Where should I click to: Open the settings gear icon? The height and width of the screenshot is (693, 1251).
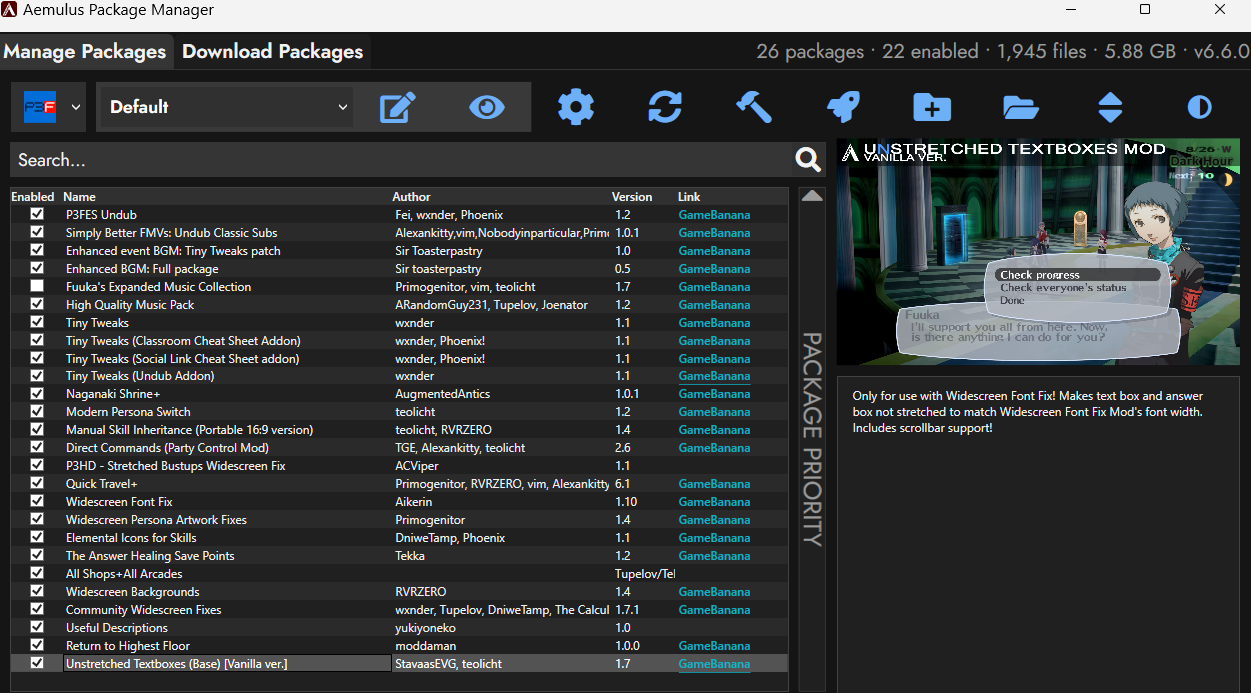(x=576, y=107)
